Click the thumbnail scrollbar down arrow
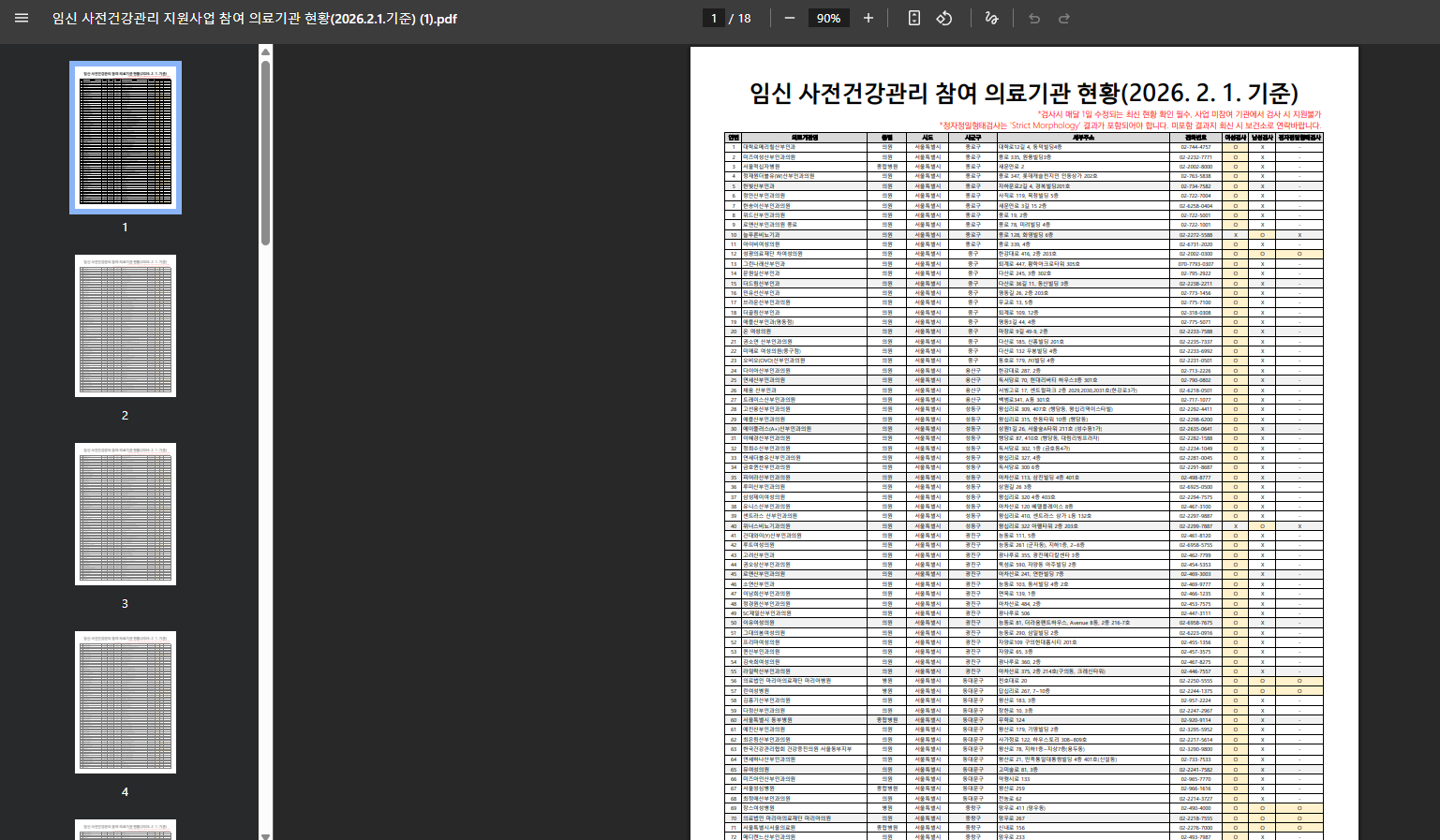Image resolution: width=1440 pixels, height=840 pixels. pyautogui.click(x=265, y=835)
